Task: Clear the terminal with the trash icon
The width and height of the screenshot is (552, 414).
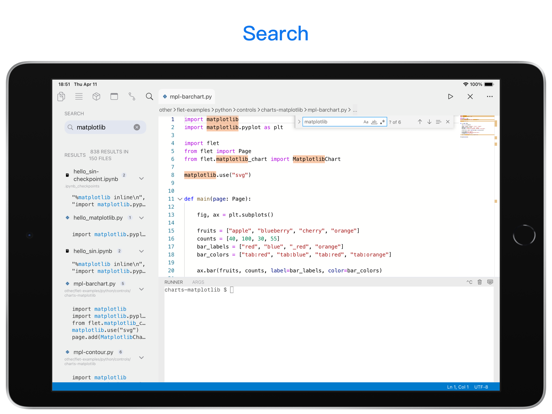Action: pyautogui.click(x=479, y=282)
